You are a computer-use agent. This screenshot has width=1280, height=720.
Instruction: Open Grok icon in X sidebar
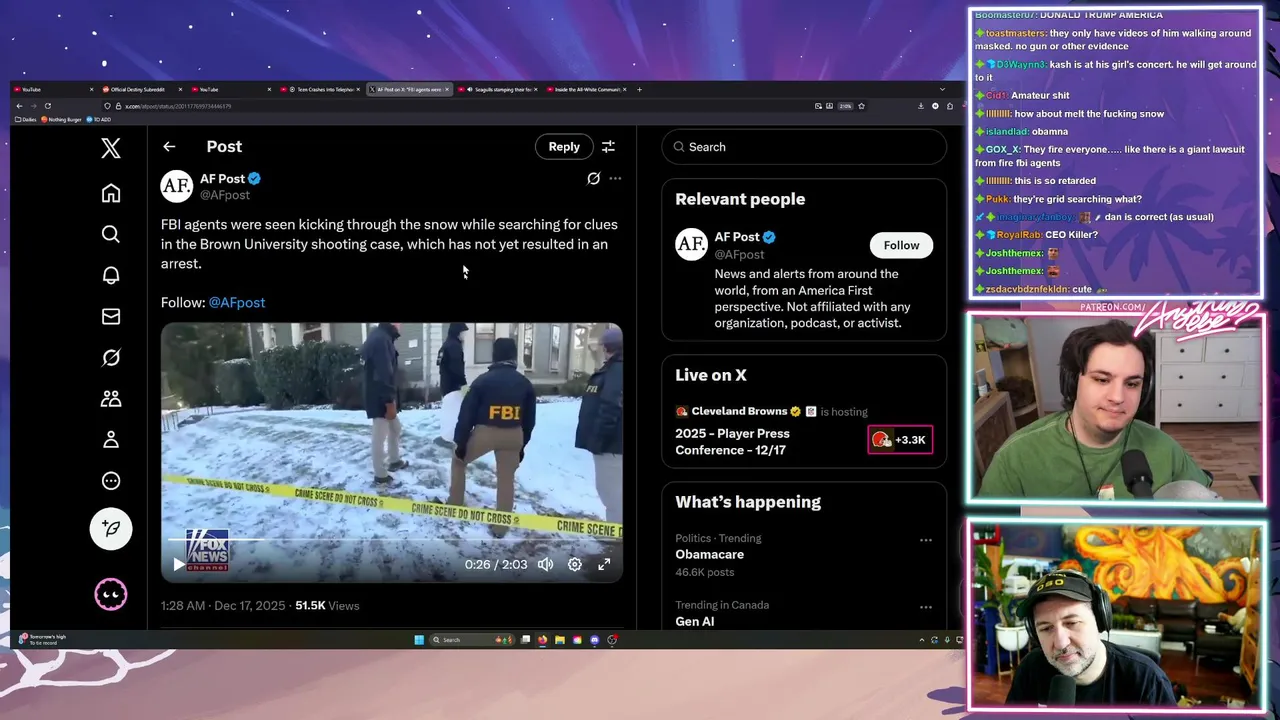(111, 357)
